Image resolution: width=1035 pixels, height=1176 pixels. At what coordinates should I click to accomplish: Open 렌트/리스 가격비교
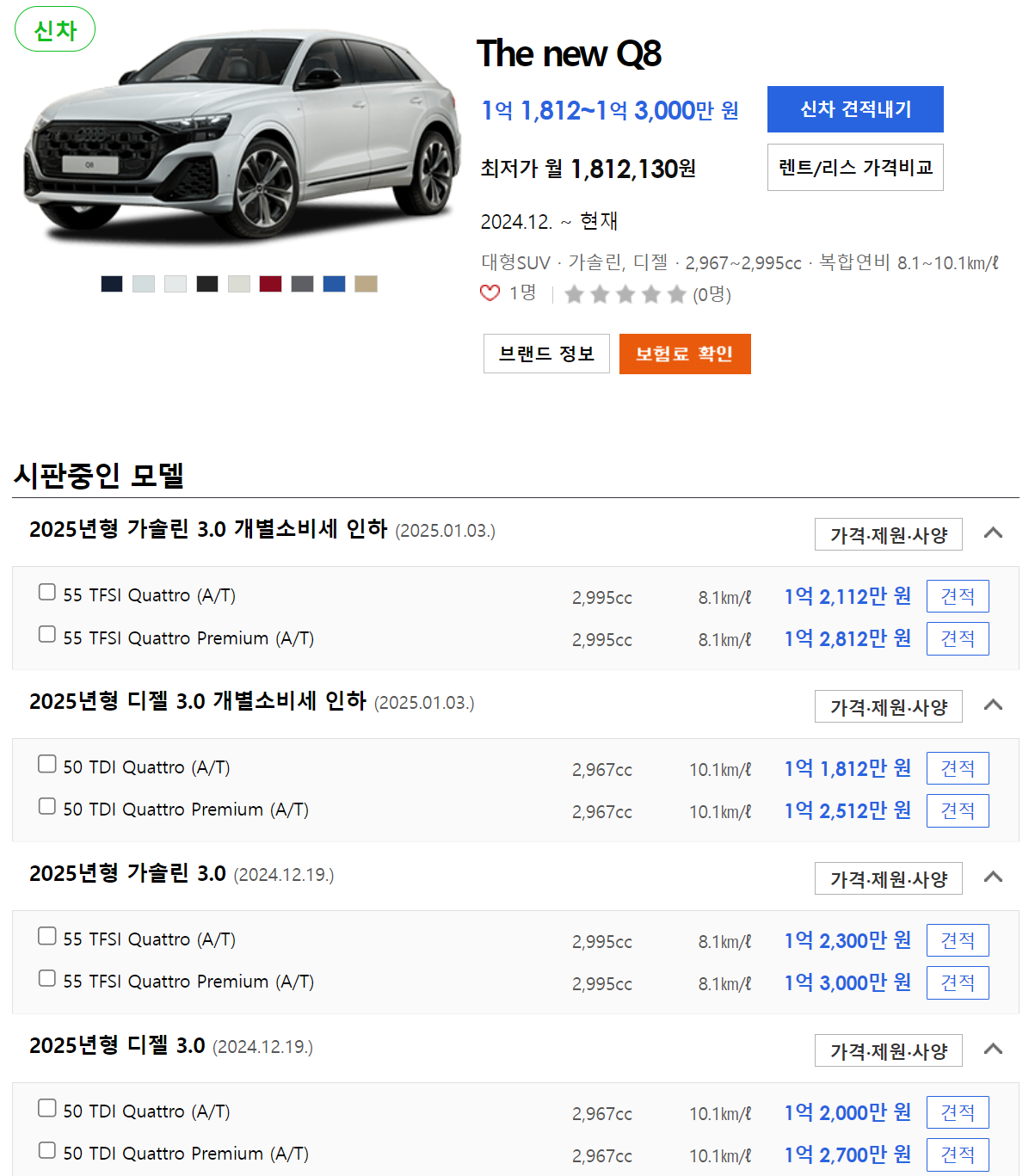pos(855,167)
